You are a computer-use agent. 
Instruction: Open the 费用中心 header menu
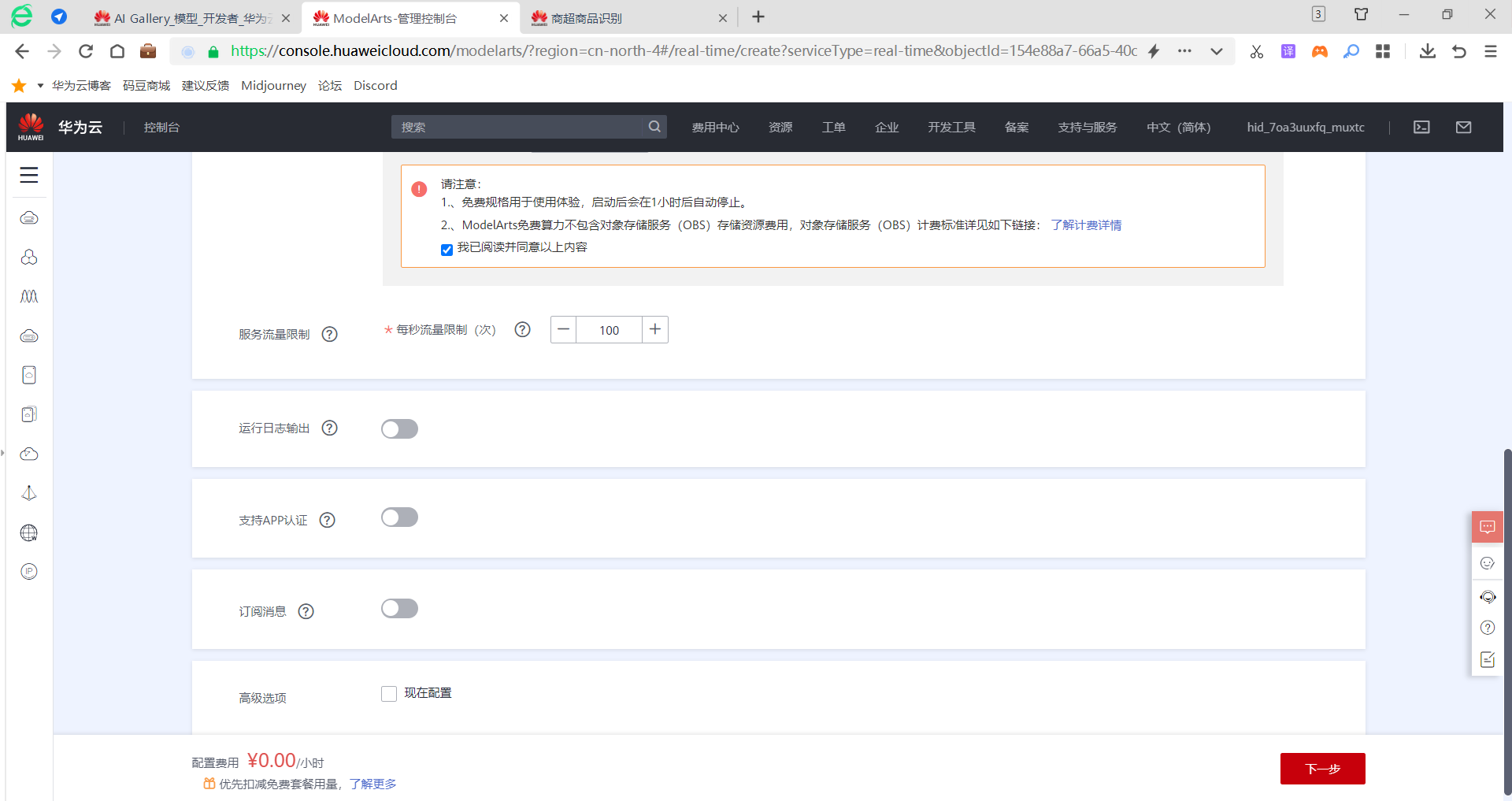coord(715,128)
